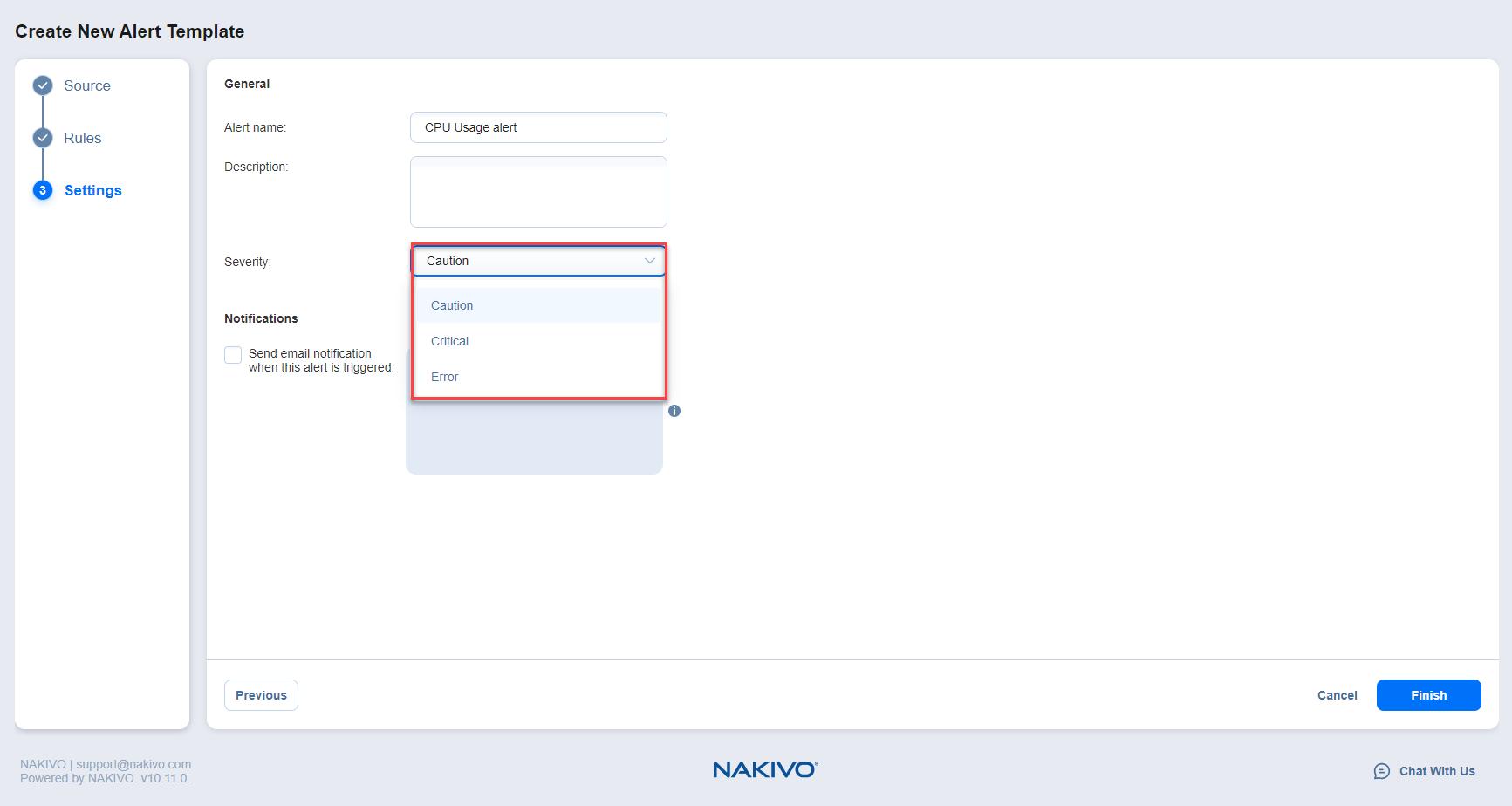Select Caution from the severity list

pos(452,305)
